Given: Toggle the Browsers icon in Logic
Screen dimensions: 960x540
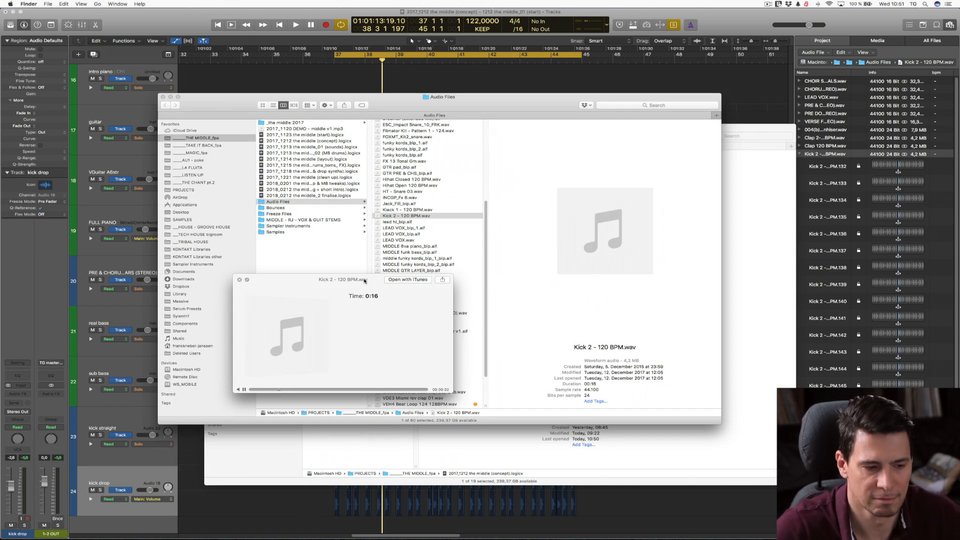Looking at the screenshot, I should (950, 25).
